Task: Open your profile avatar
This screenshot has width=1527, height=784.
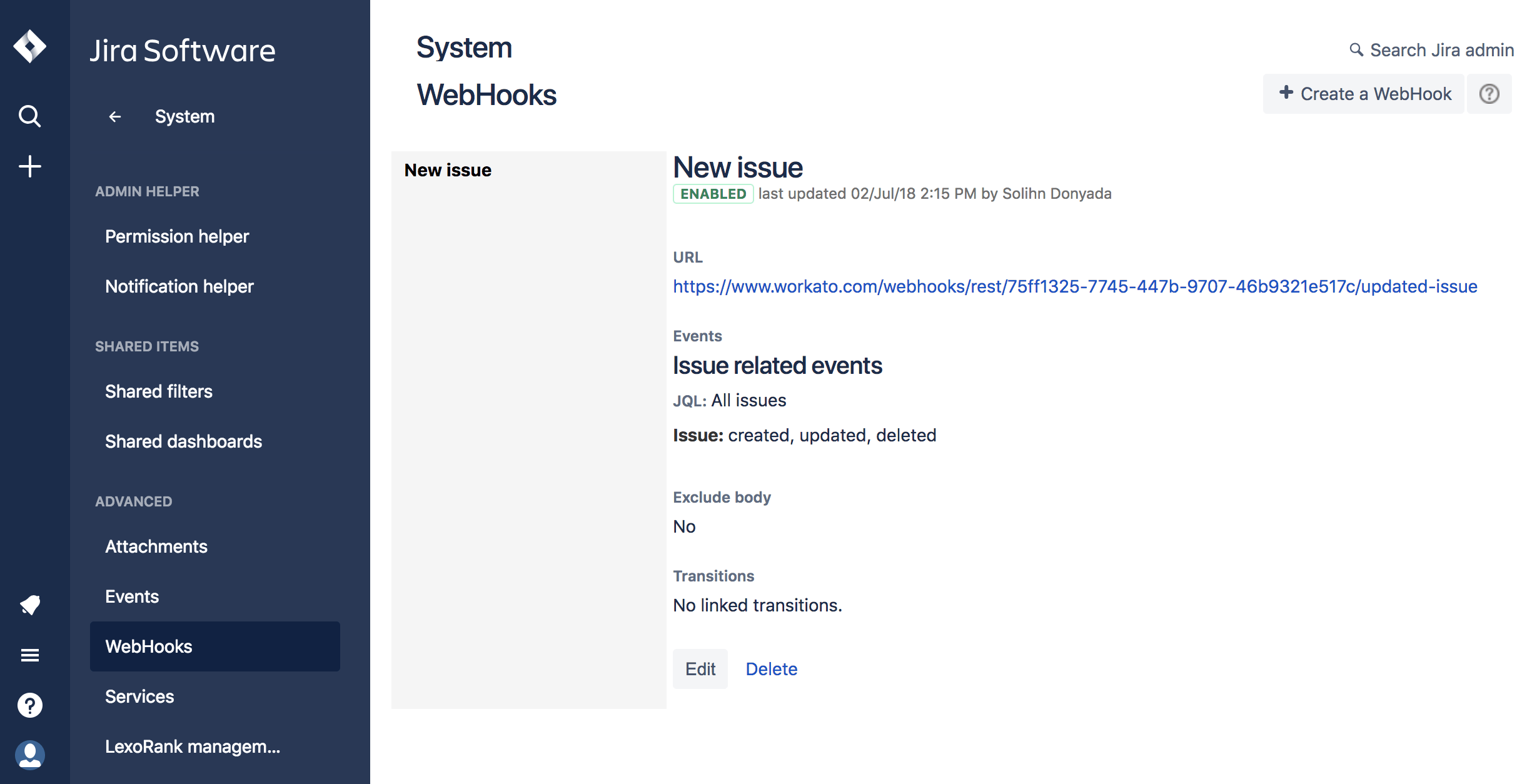Action: tap(29, 755)
